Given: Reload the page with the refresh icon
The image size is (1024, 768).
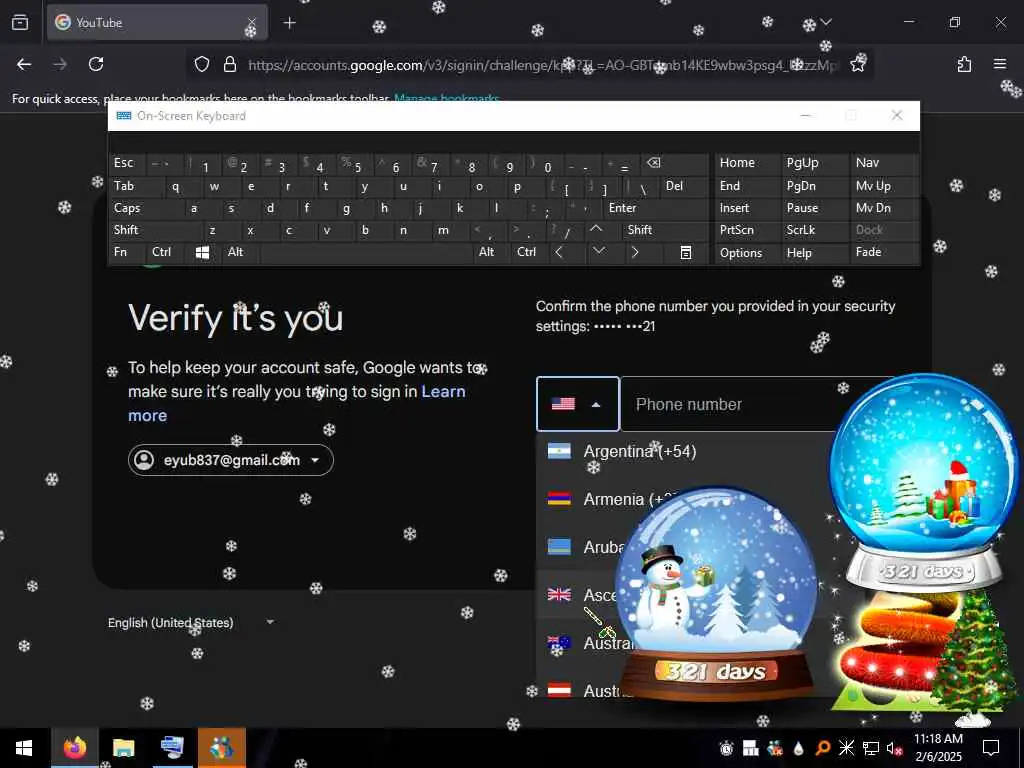Looking at the screenshot, I should tap(96, 64).
